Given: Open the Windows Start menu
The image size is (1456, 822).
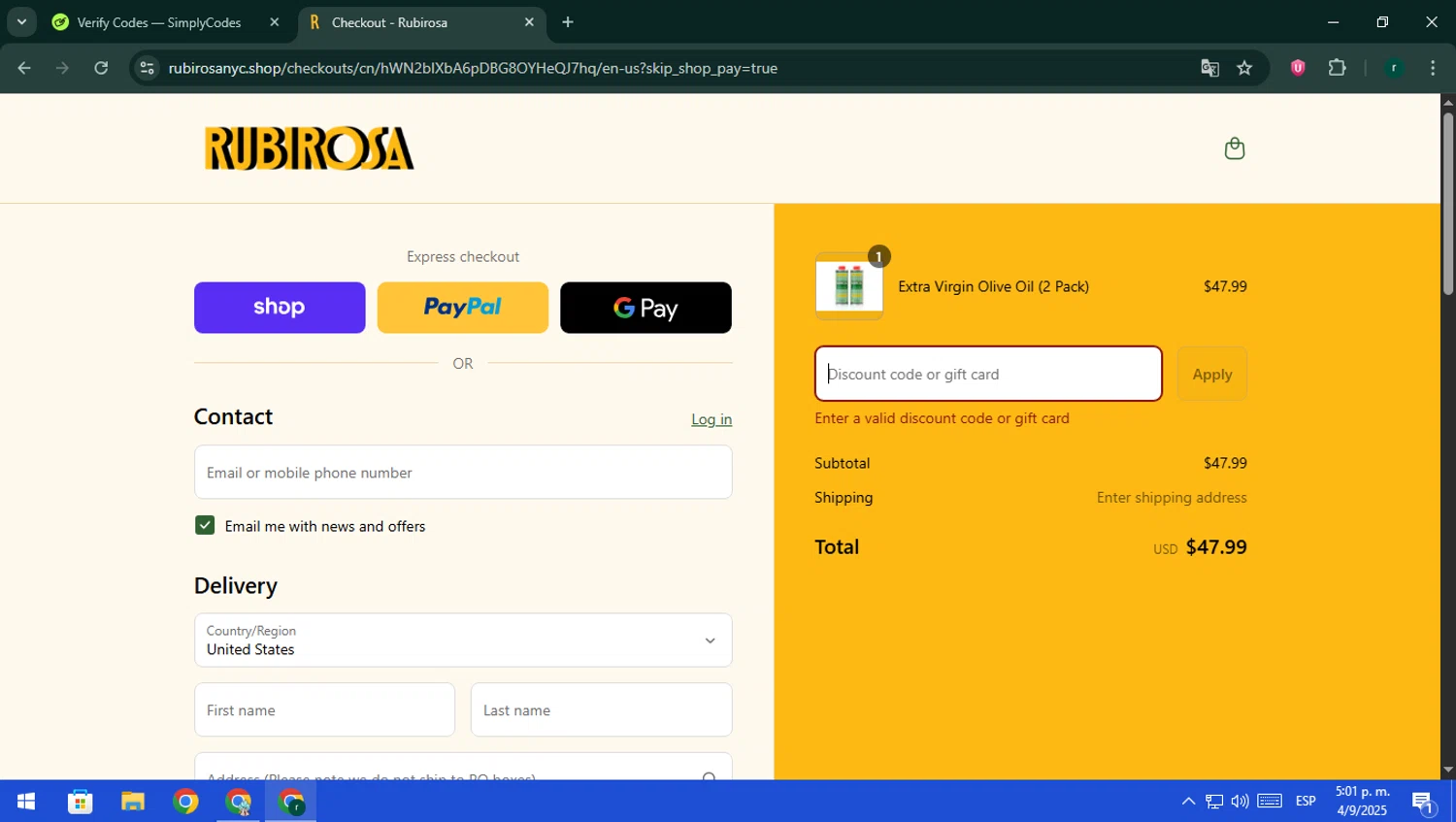Looking at the screenshot, I should (x=26, y=802).
